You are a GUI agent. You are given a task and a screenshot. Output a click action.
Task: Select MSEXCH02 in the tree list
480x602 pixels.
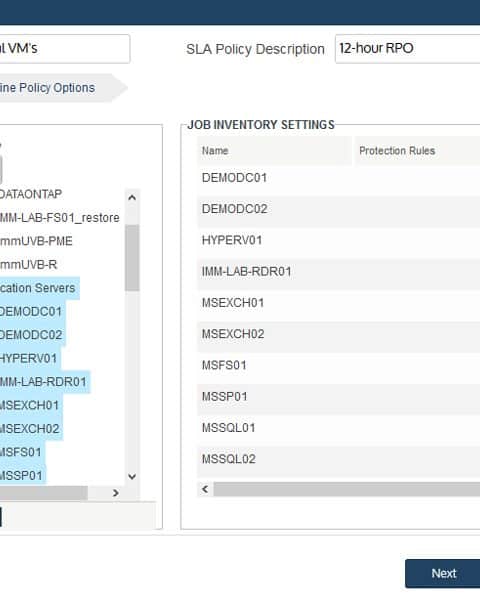[x=30, y=428]
